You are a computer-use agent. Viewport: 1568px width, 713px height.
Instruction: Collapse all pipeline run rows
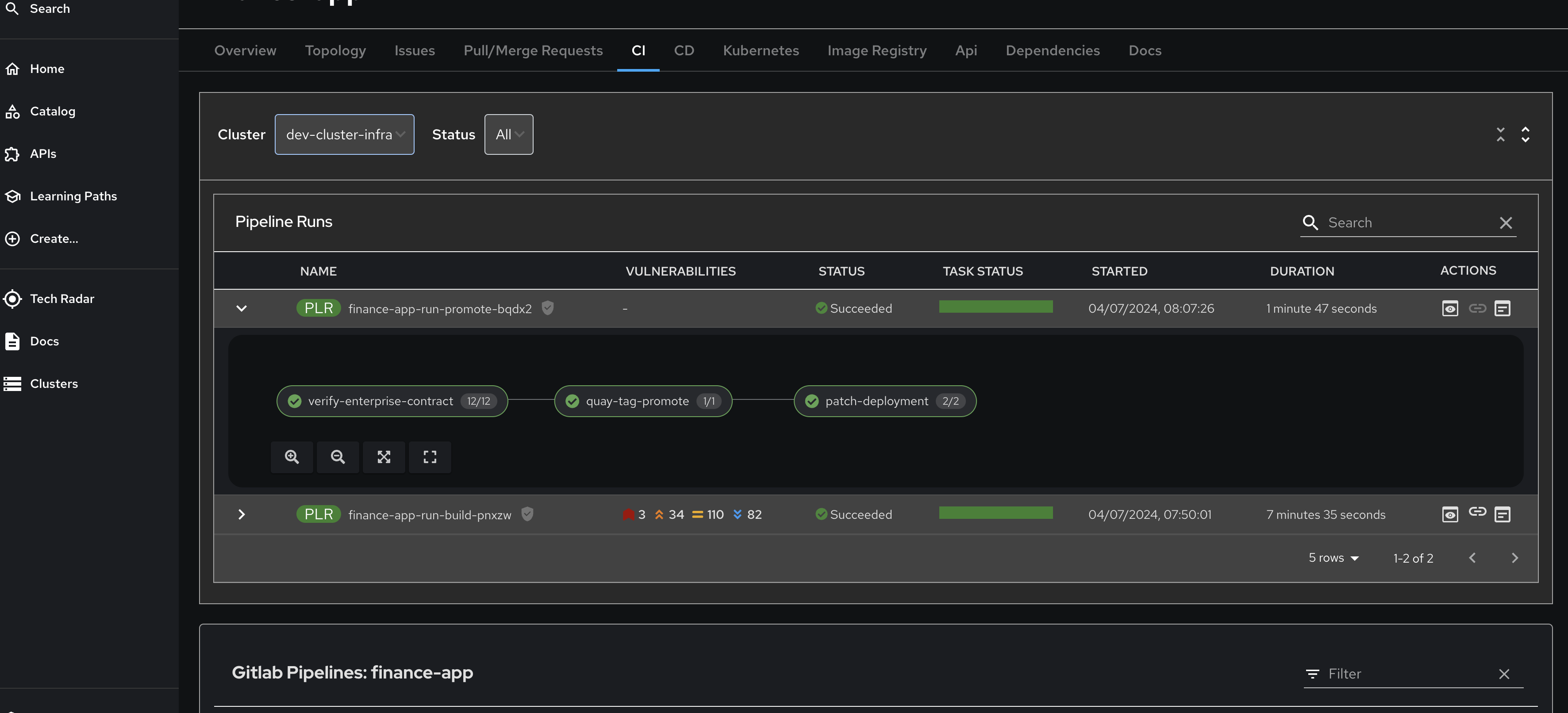point(1500,134)
